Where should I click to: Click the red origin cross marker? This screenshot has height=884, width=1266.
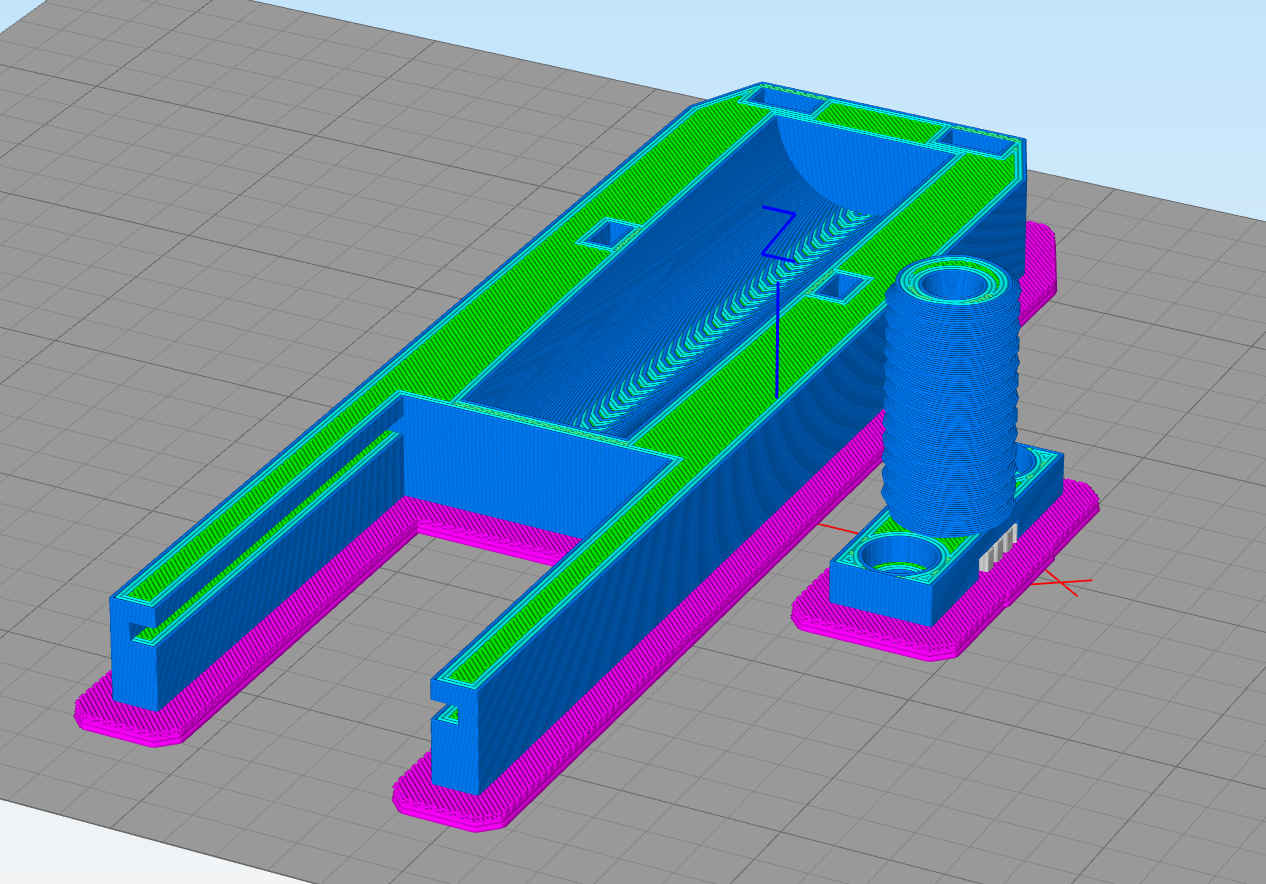pos(1058,581)
